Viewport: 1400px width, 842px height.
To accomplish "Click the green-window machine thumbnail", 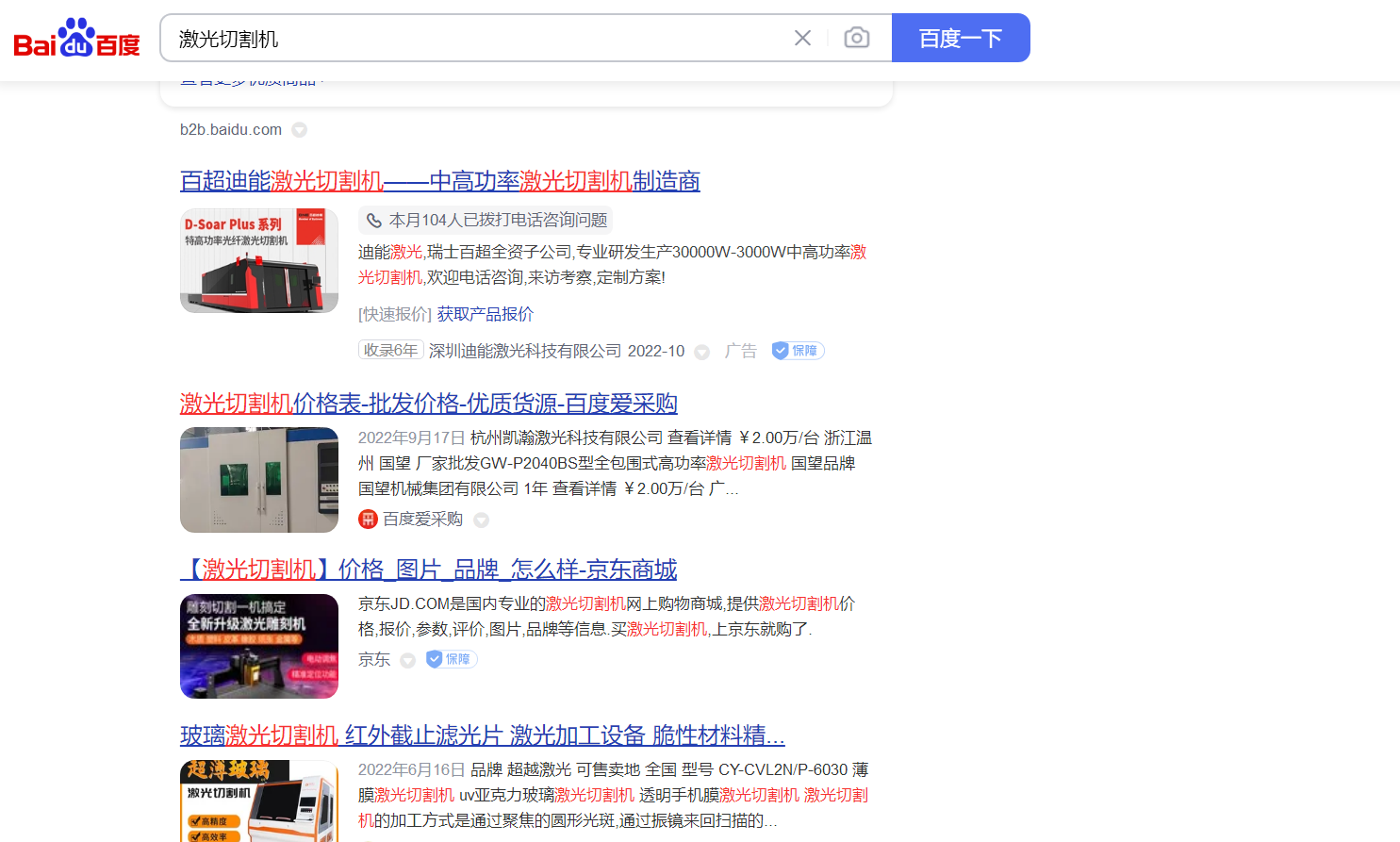I will click(259, 480).
